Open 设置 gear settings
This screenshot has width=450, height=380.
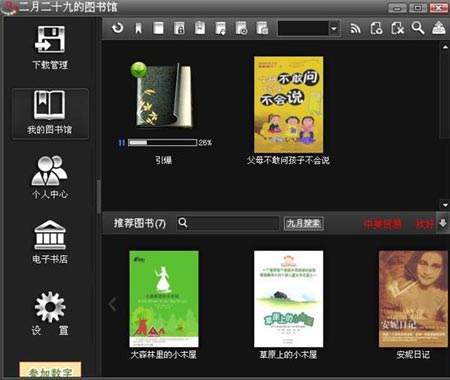(50, 313)
